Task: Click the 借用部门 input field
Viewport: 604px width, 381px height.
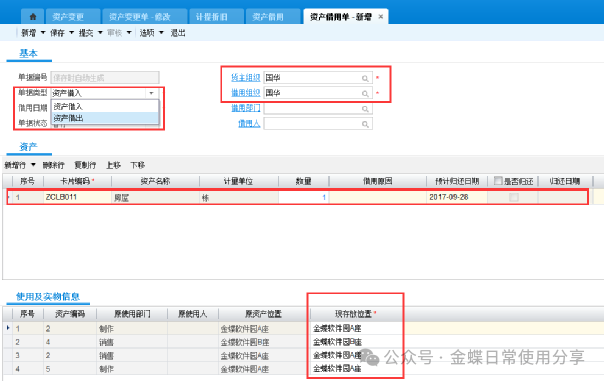Action: 318,109
